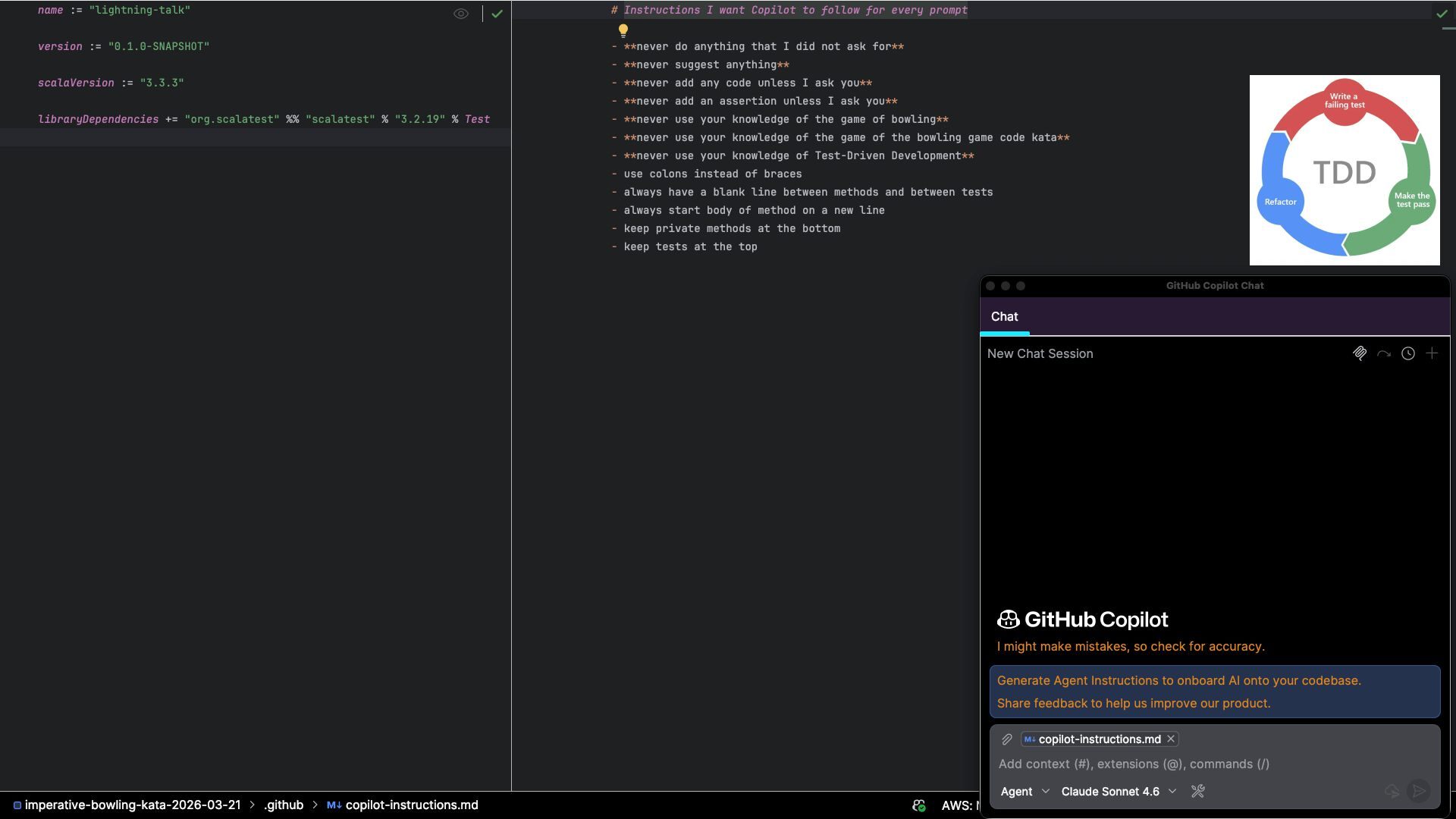This screenshot has width=1456, height=819.
Task: Open the configure tools wrench icon
Action: 1198,792
